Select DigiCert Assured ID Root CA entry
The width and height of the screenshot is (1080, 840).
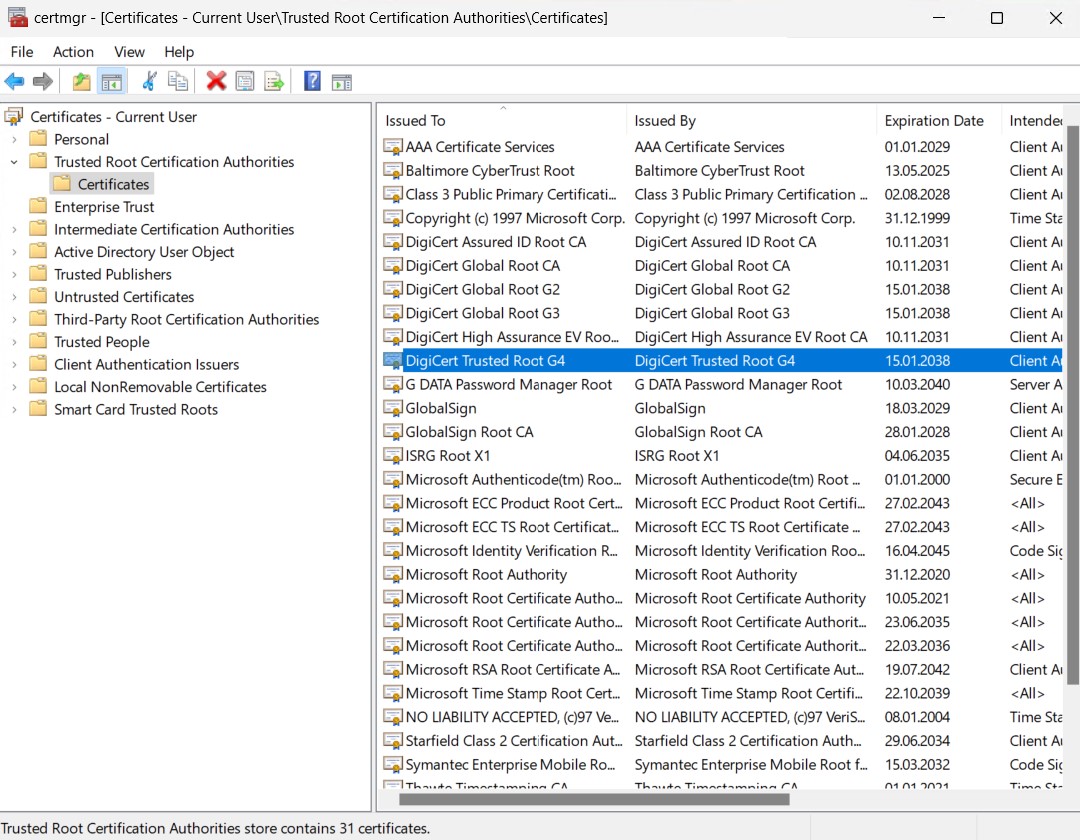[496, 242]
